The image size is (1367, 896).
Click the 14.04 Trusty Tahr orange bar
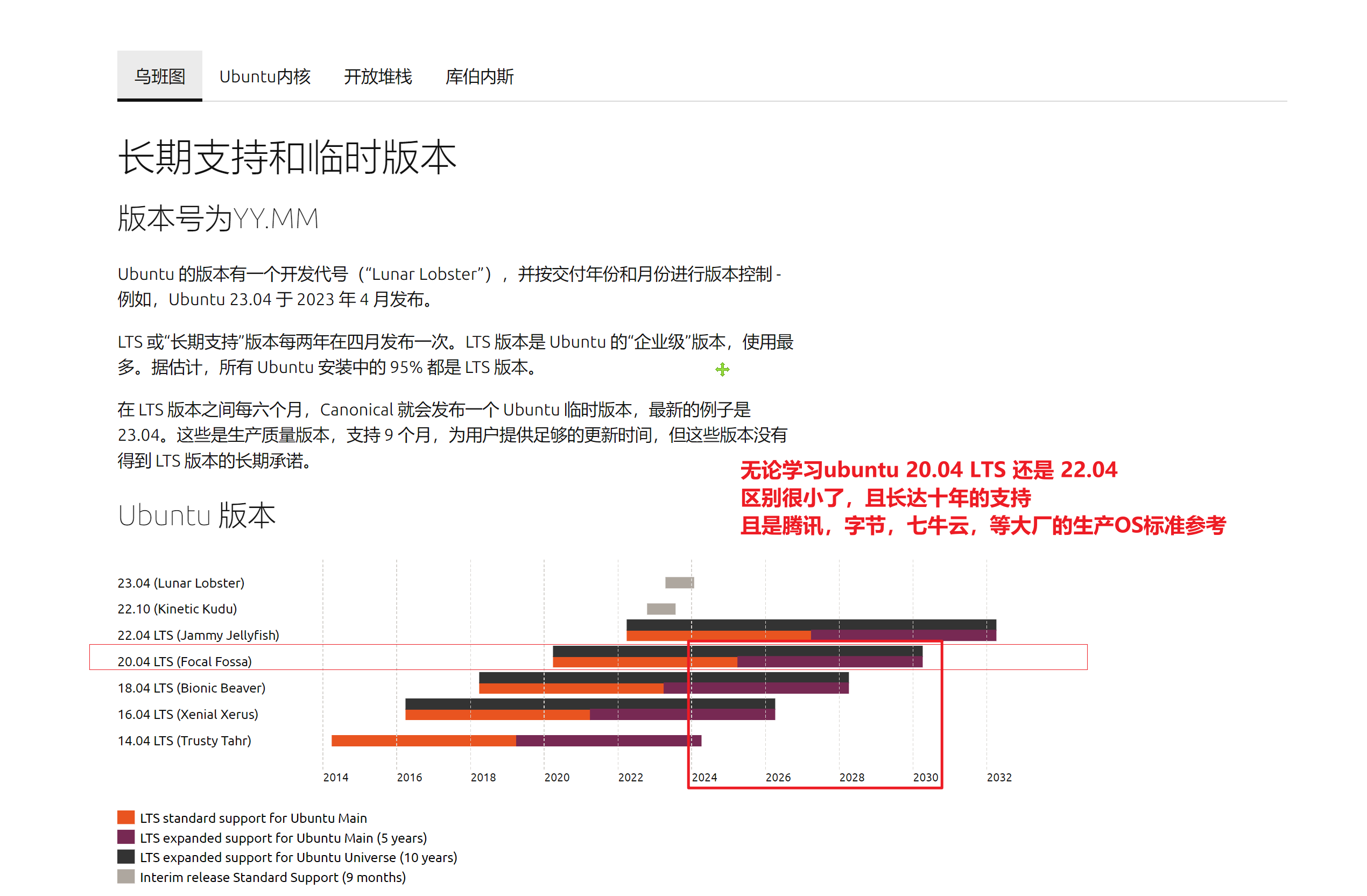(424, 740)
